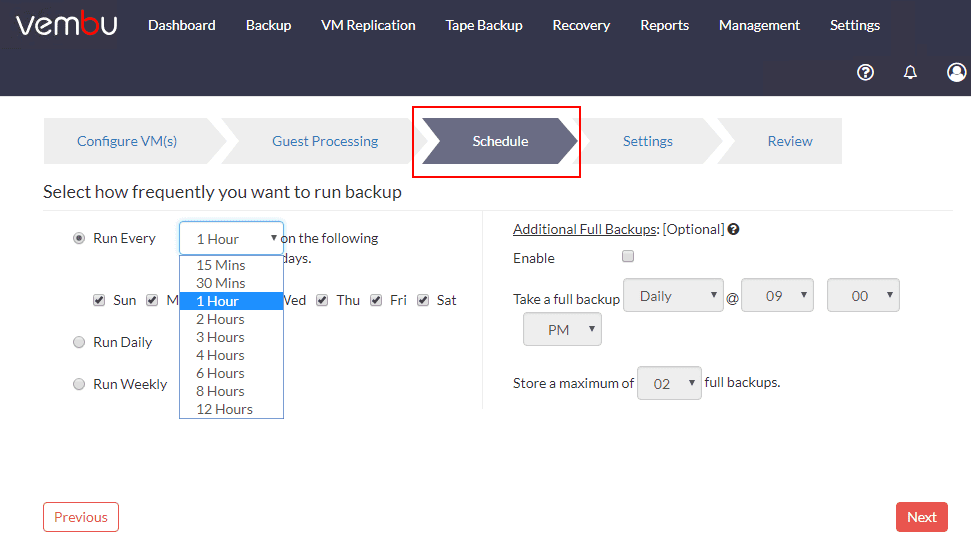Image resolution: width=971 pixels, height=534 pixels.
Task: Open the 09 hour dropdown
Action: (777, 295)
